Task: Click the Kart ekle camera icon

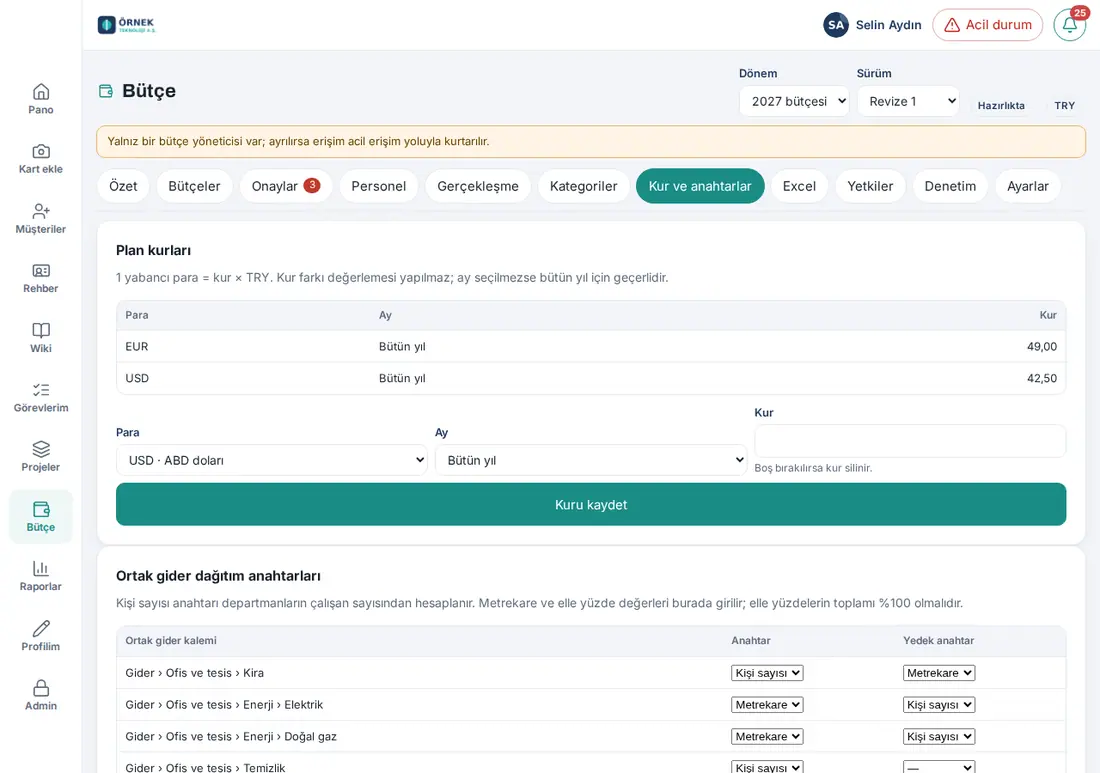Action: point(41,152)
